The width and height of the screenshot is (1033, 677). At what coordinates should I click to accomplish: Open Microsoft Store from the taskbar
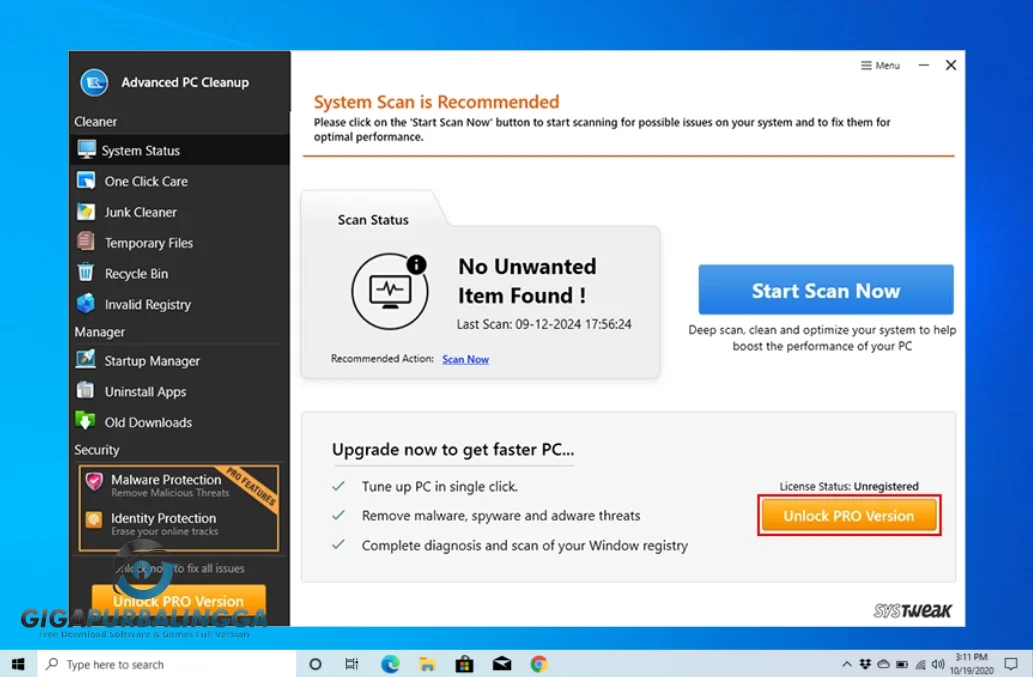tap(464, 664)
